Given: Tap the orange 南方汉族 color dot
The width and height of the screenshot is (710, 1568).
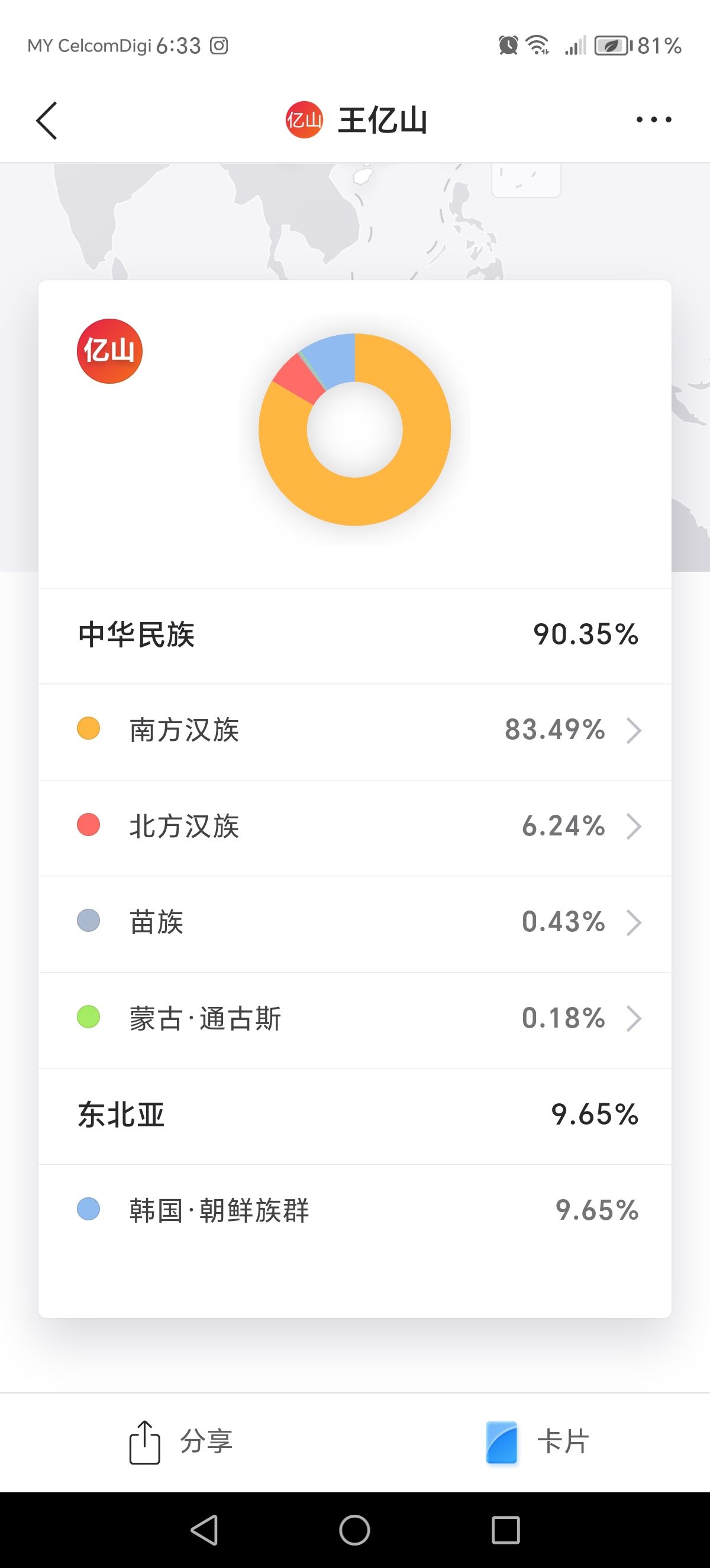Looking at the screenshot, I should [88, 728].
